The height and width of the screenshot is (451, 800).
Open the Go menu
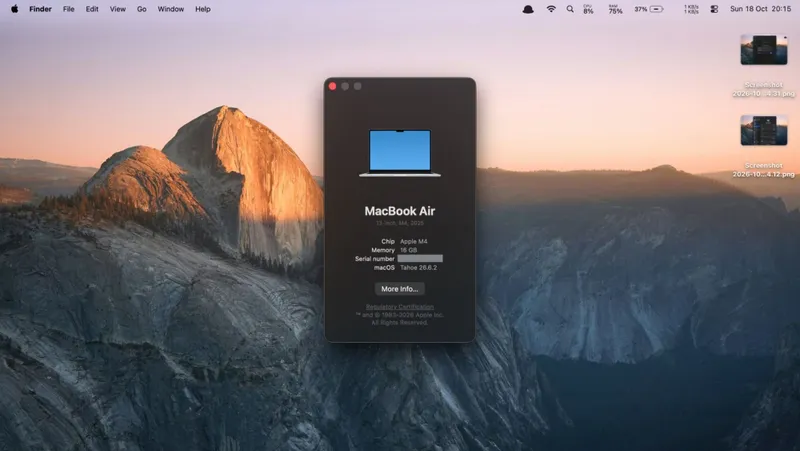(141, 9)
